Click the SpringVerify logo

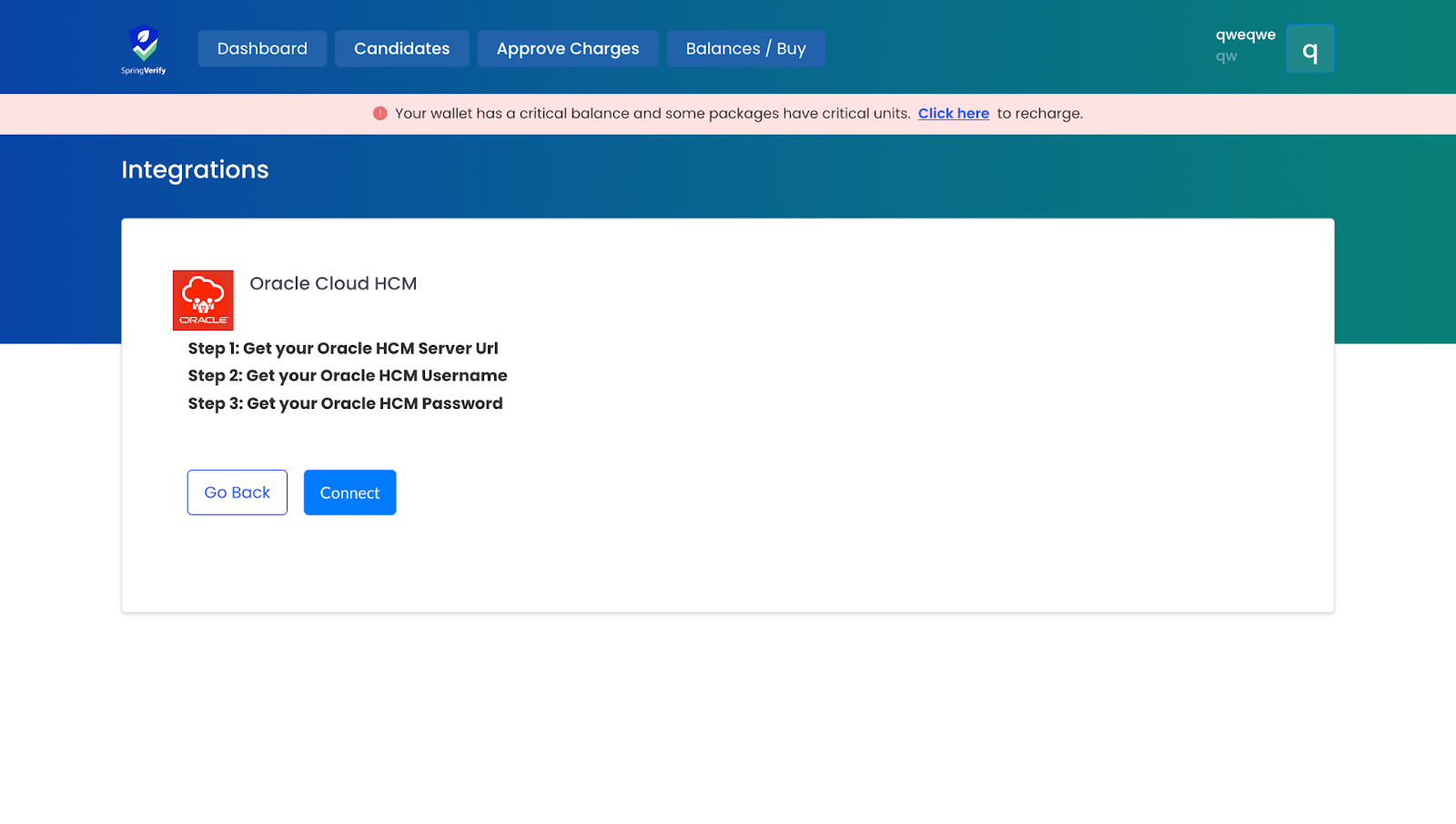click(x=144, y=49)
